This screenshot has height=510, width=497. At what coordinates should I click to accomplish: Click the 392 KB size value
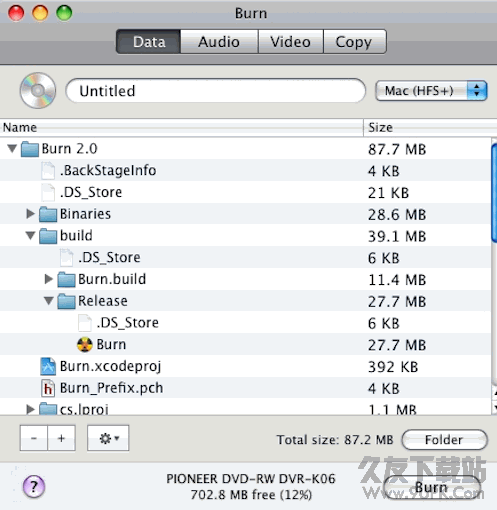[393, 367]
